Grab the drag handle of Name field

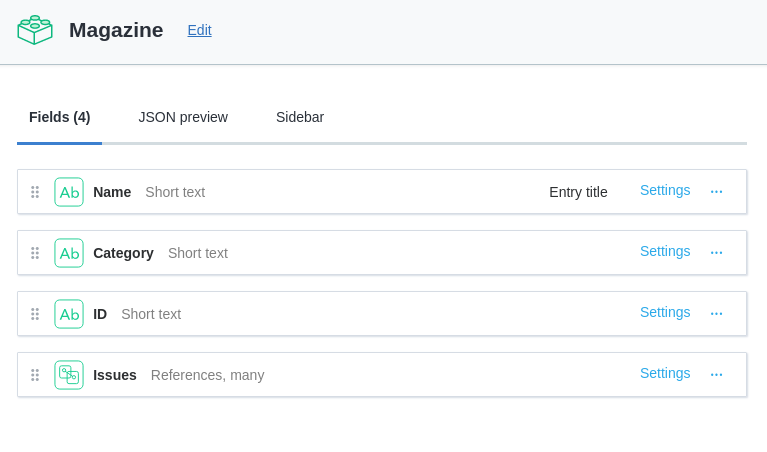(35, 192)
